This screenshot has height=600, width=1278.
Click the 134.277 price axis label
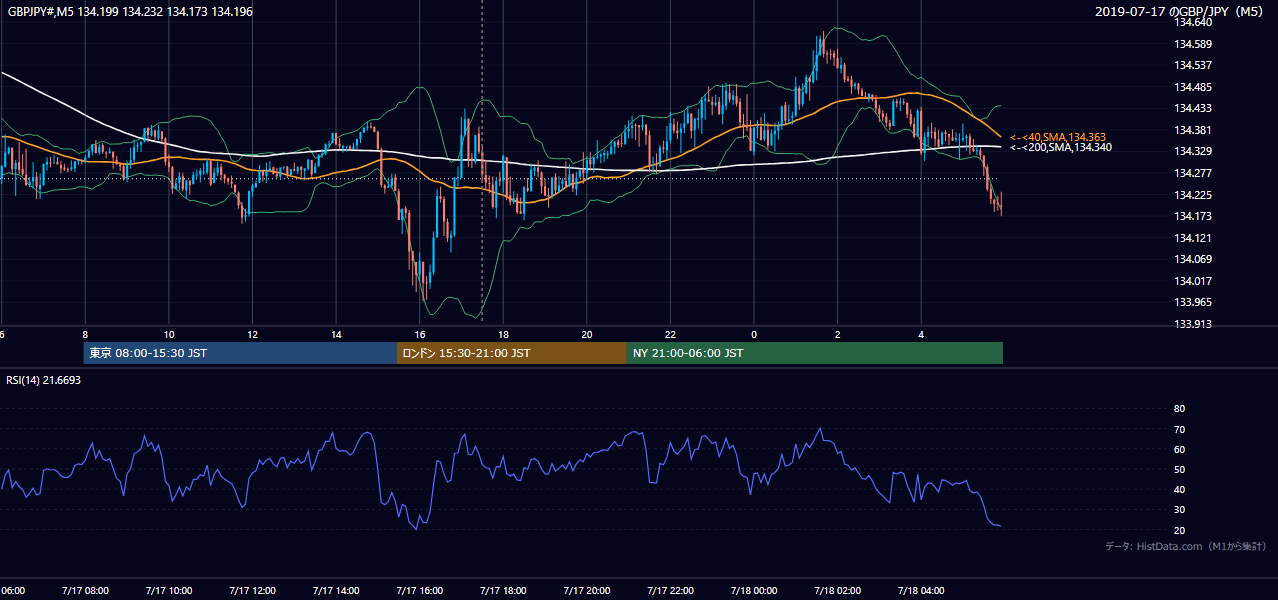[1194, 173]
